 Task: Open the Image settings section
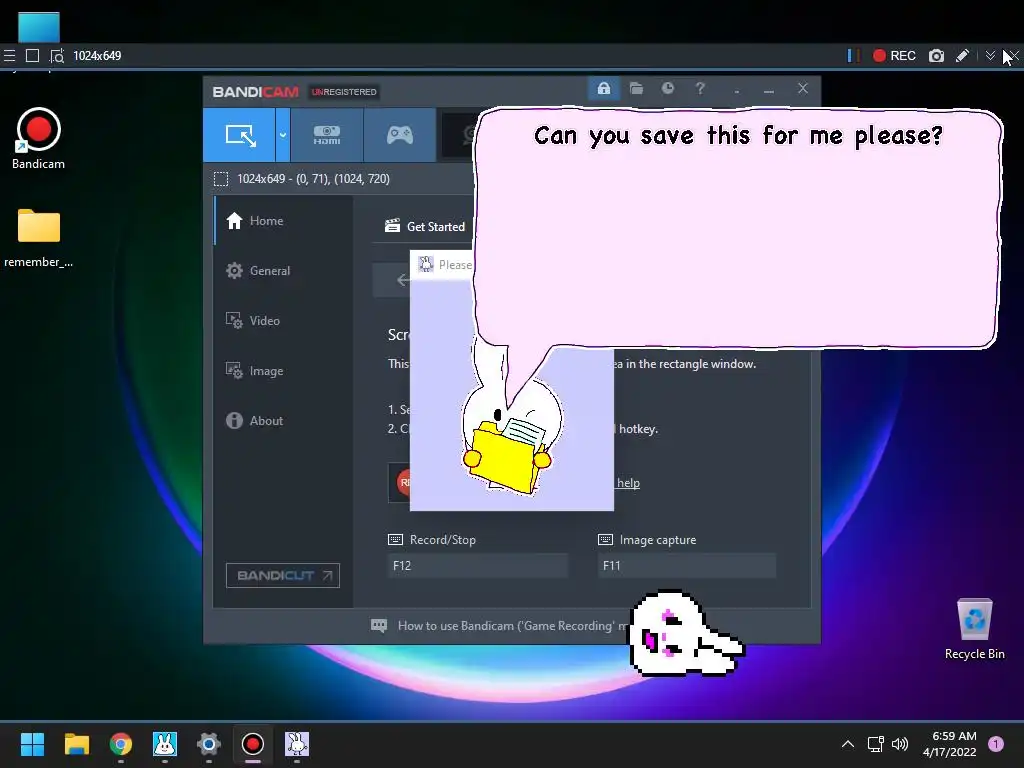(x=283, y=371)
